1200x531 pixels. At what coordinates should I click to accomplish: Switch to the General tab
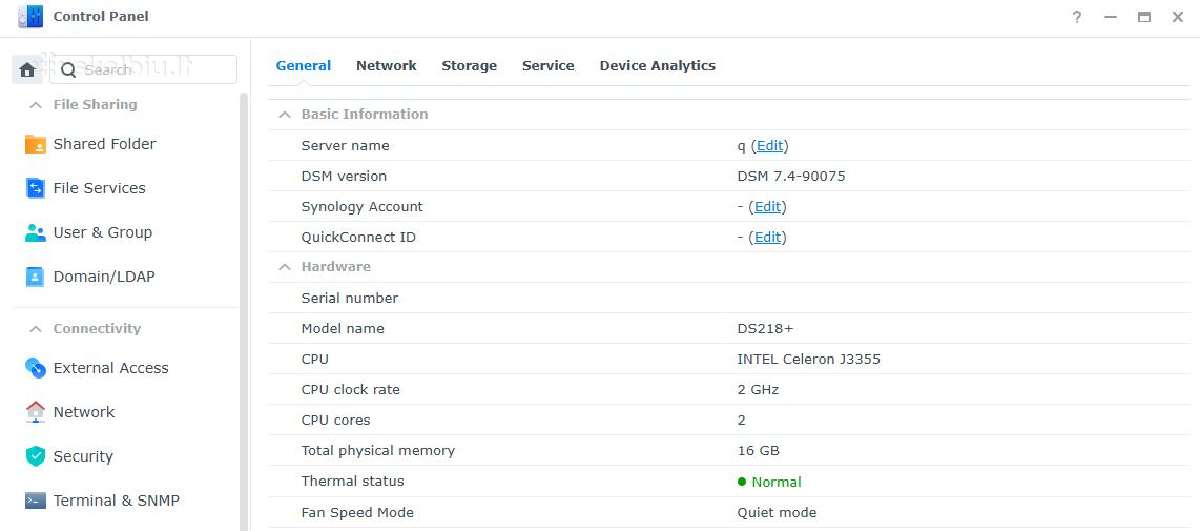click(x=303, y=65)
